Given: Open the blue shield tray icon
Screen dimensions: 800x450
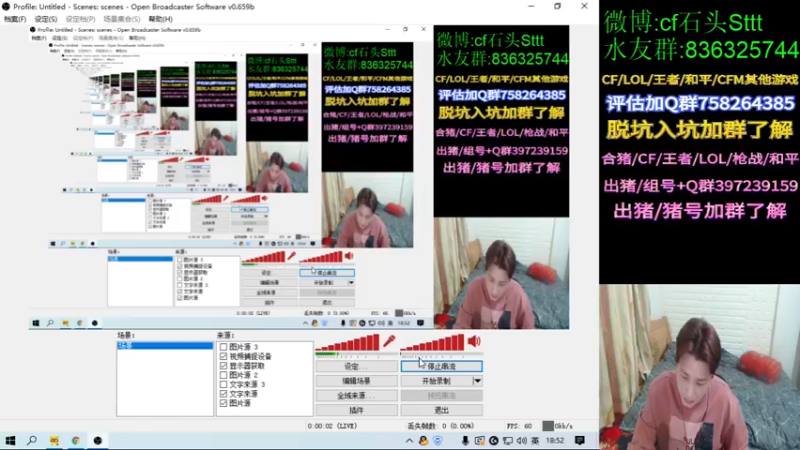Looking at the screenshot, I should point(437,441).
